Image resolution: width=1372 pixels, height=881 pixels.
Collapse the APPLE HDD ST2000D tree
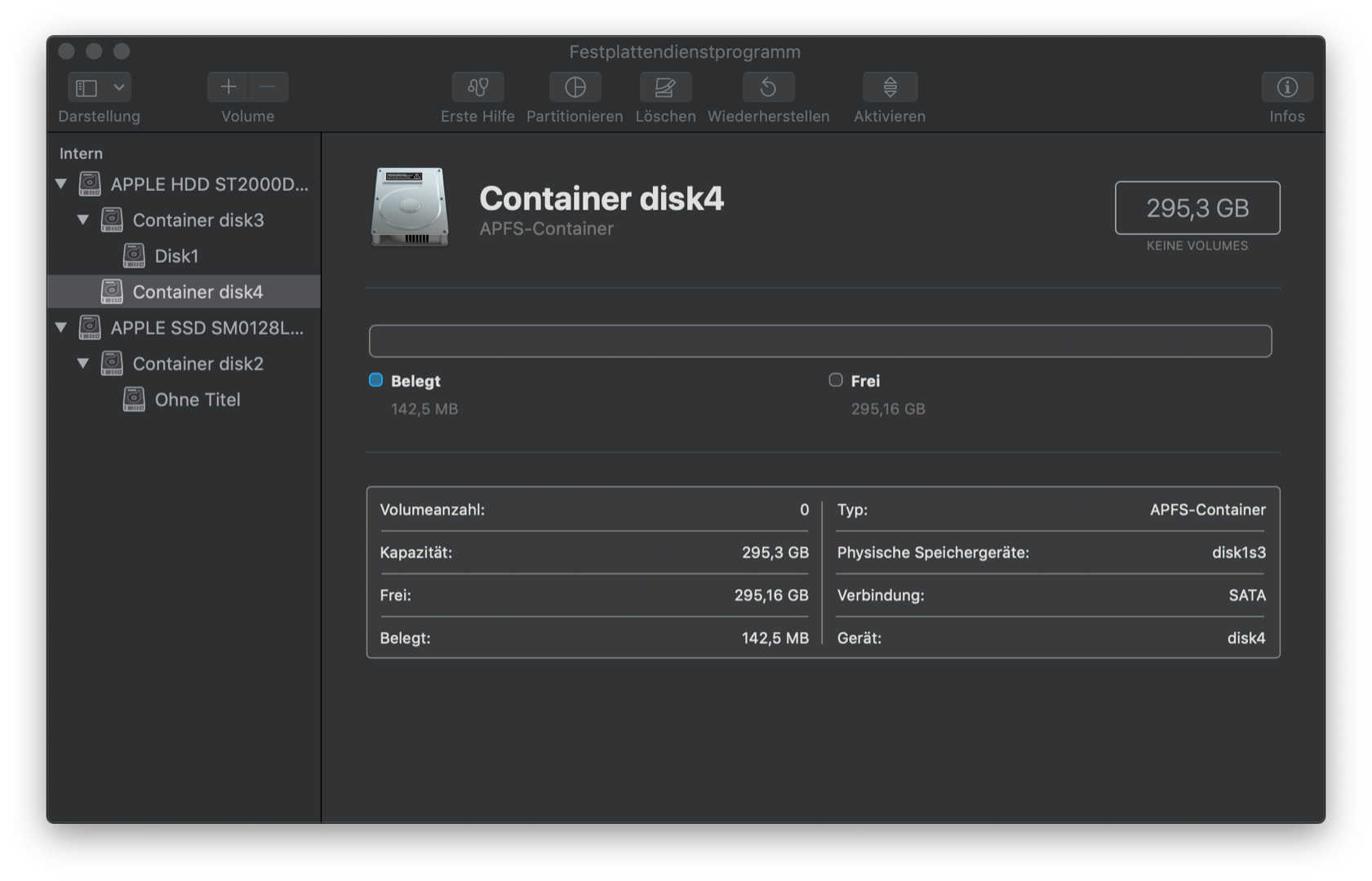(61, 184)
